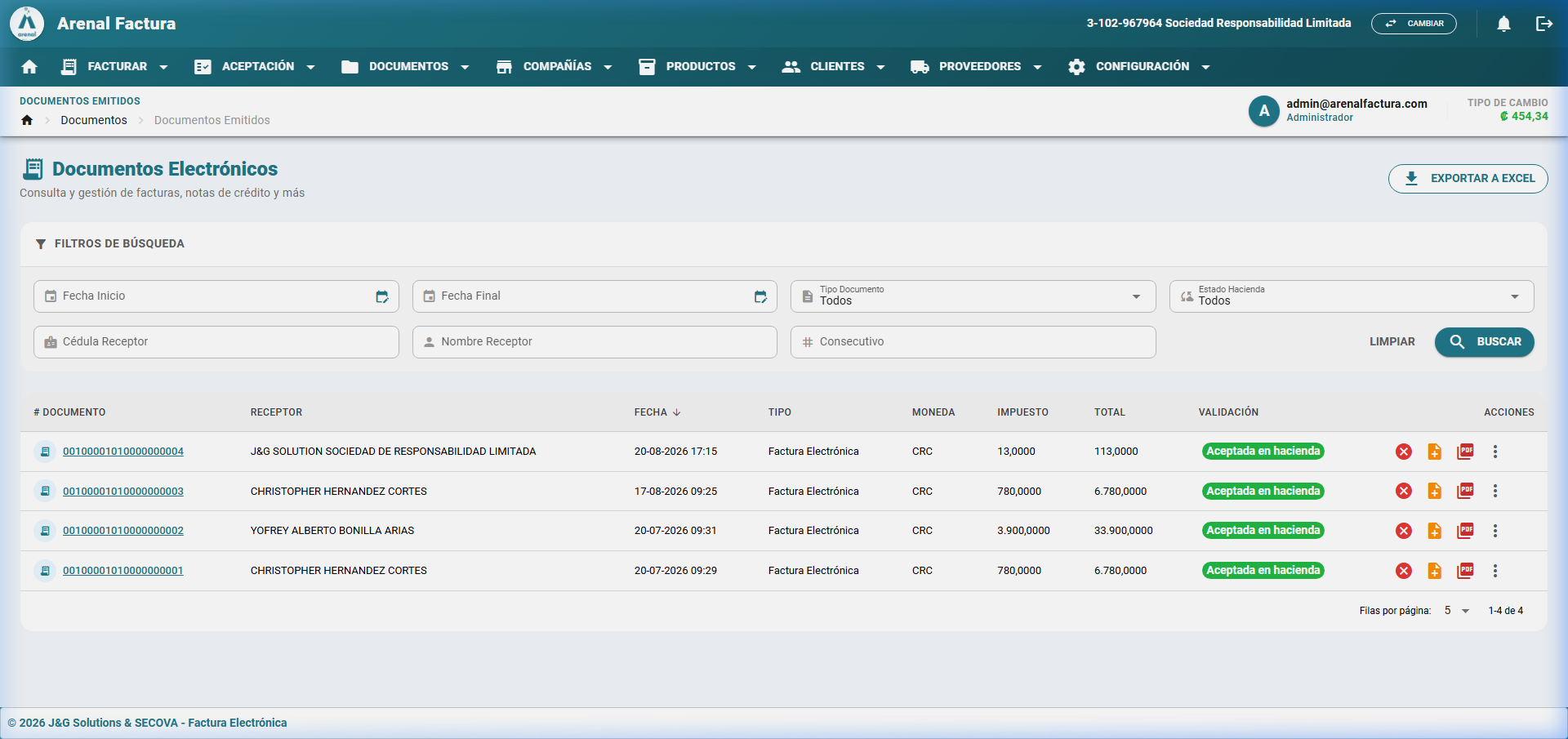
Task: Click total 33.900,0000 cell
Action: 1123,531
